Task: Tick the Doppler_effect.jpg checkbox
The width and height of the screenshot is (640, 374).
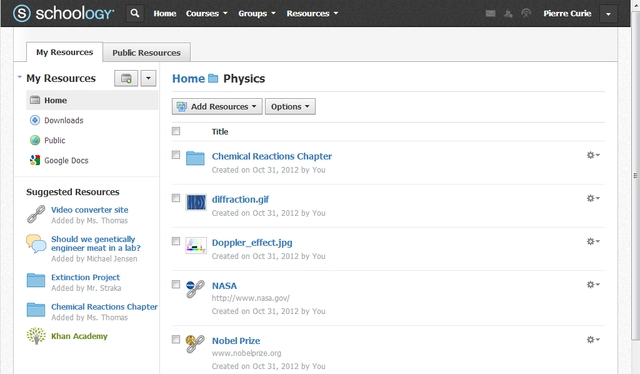Action: click(x=176, y=241)
